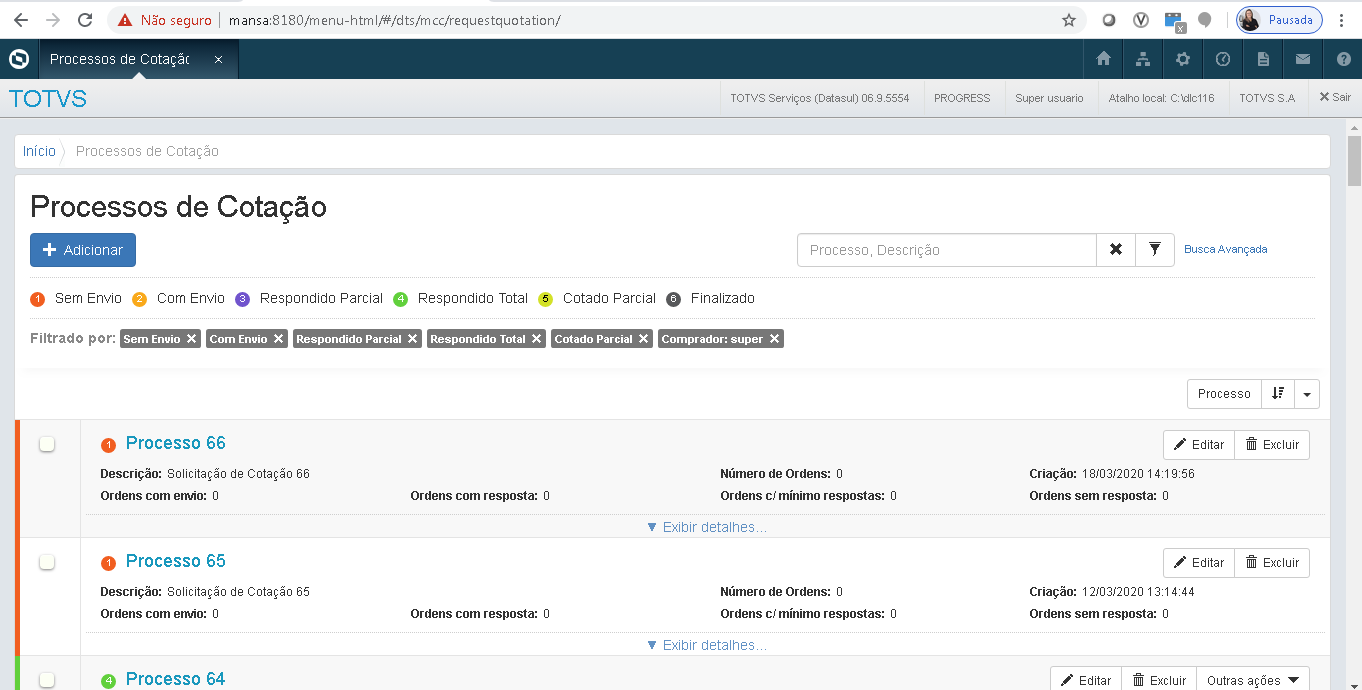
Task: Remove the 'Cotado Parcial' filter tag
Action: click(x=643, y=339)
